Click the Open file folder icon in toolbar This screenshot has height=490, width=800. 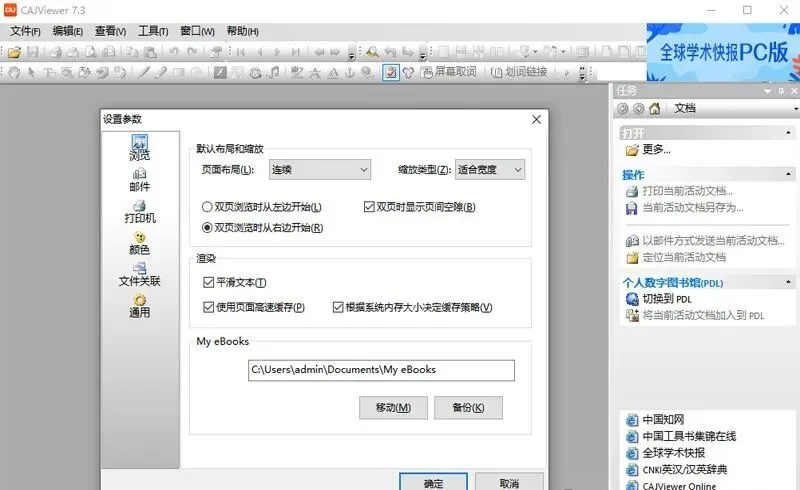coord(14,52)
